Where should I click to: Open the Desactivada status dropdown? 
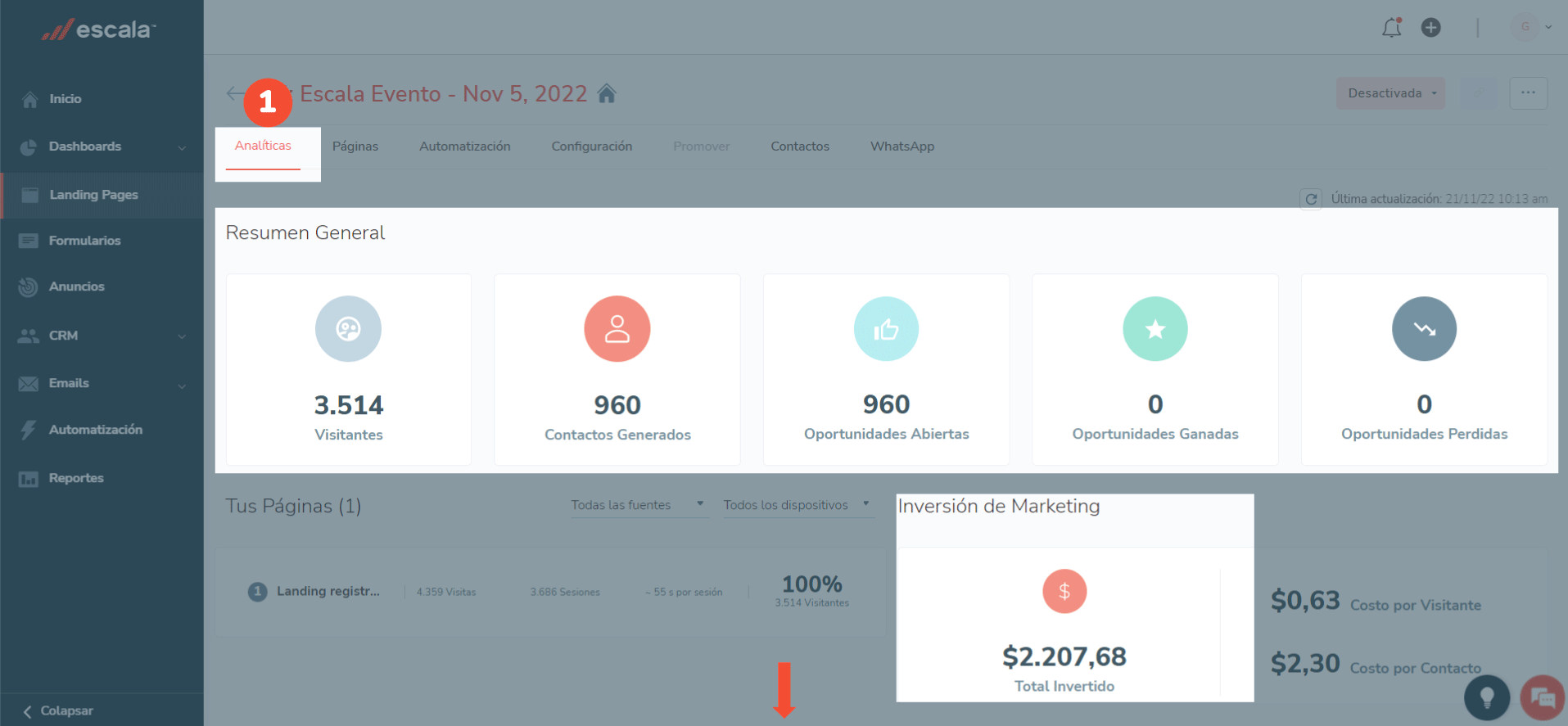click(1390, 93)
